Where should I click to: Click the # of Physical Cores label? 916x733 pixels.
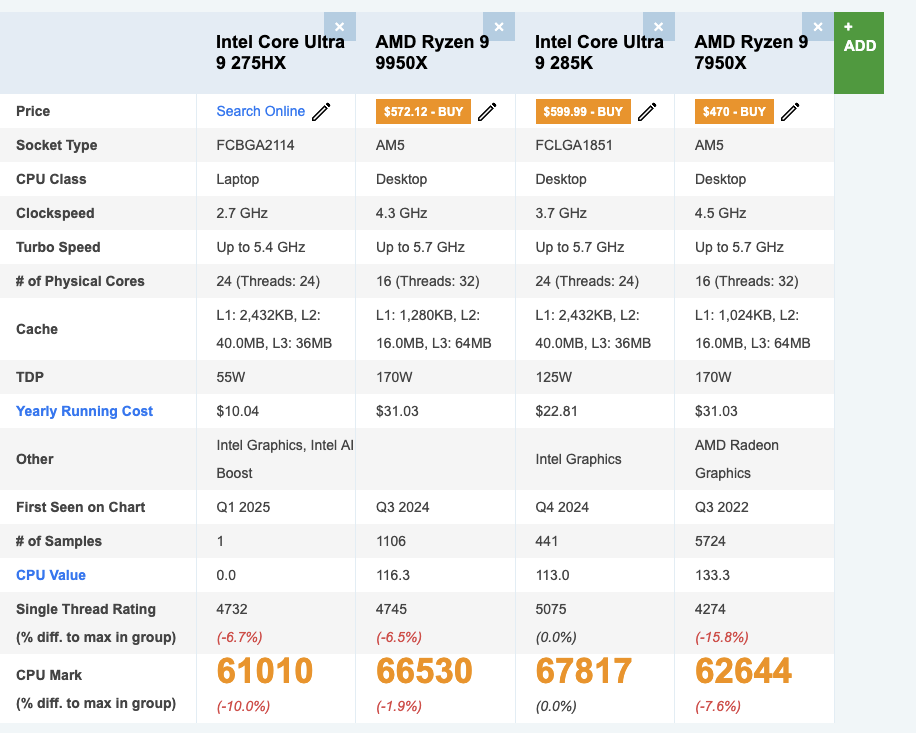tap(80, 282)
